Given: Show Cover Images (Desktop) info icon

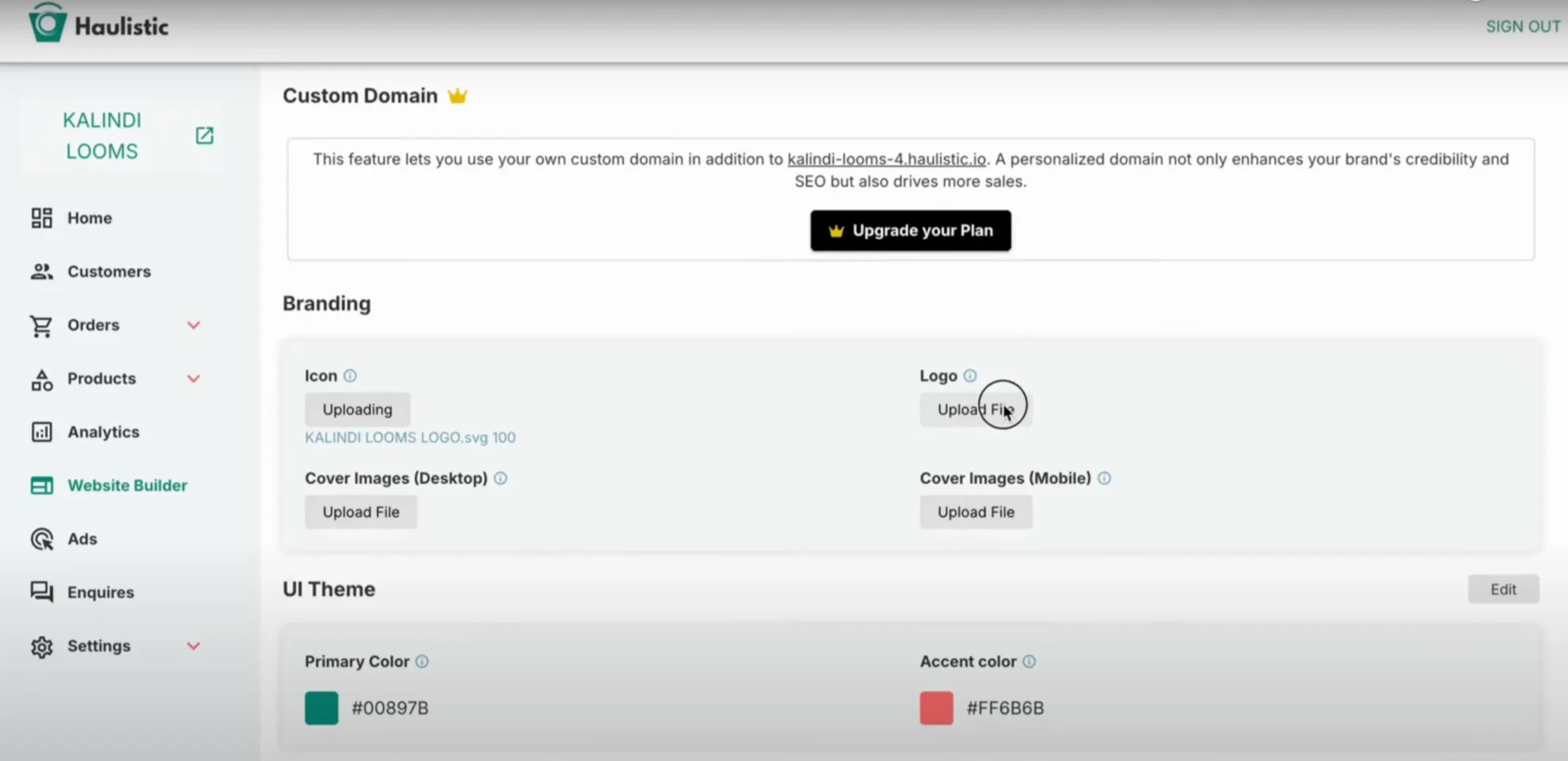Looking at the screenshot, I should pyautogui.click(x=500, y=478).
